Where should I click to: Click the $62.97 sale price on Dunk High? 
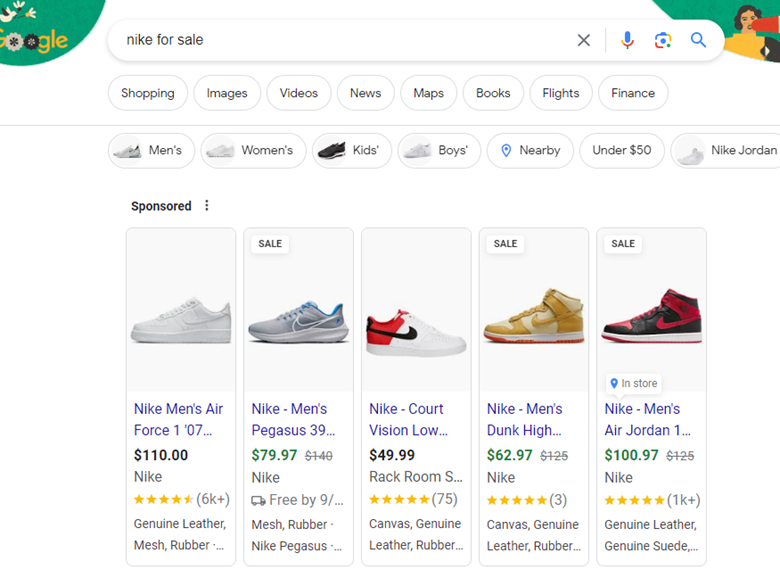point(509,455)
